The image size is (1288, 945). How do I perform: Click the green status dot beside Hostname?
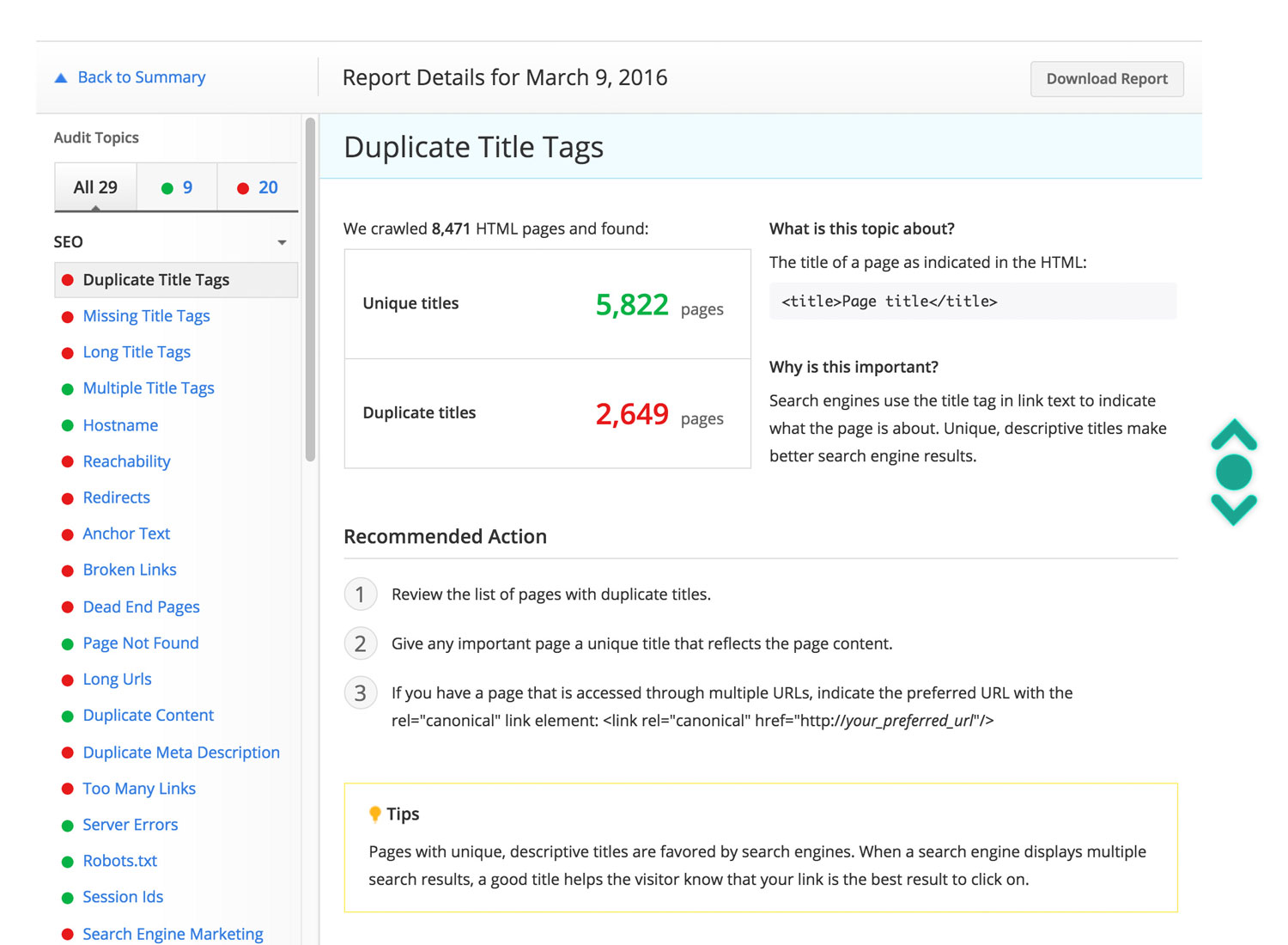coord(68,426)
